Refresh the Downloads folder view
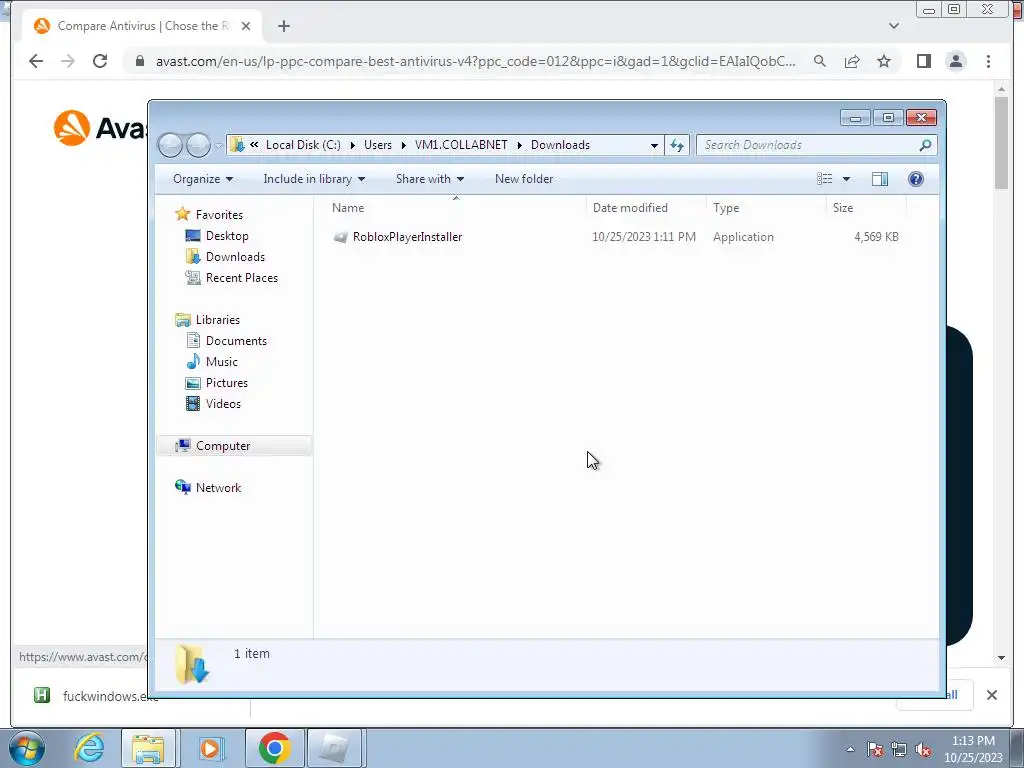 pyautogui.click(x=677, y=145)
